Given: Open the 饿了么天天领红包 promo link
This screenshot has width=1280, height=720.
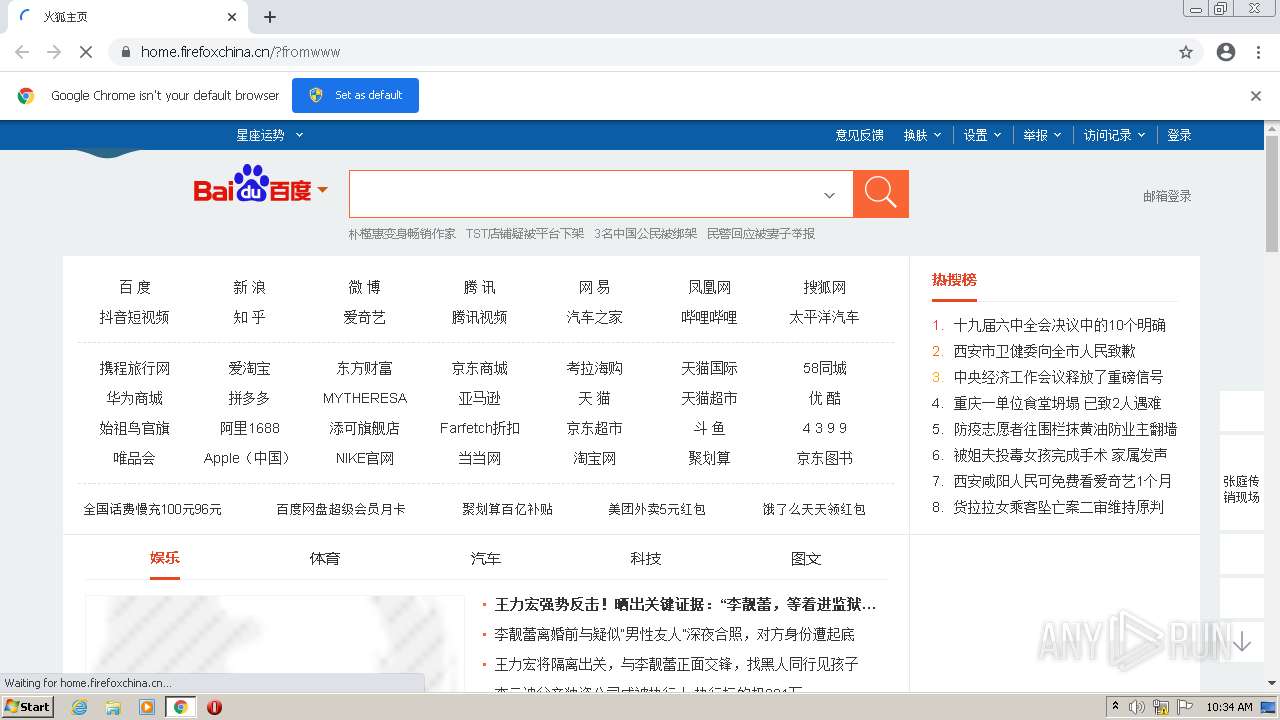Looking at the screenshot, I should (x=814, y=509).
